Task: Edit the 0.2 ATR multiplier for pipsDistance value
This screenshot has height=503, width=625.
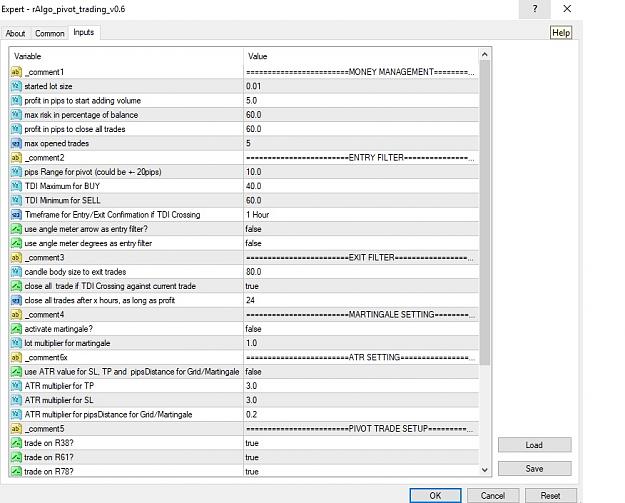Action: (x=361, y=415)
